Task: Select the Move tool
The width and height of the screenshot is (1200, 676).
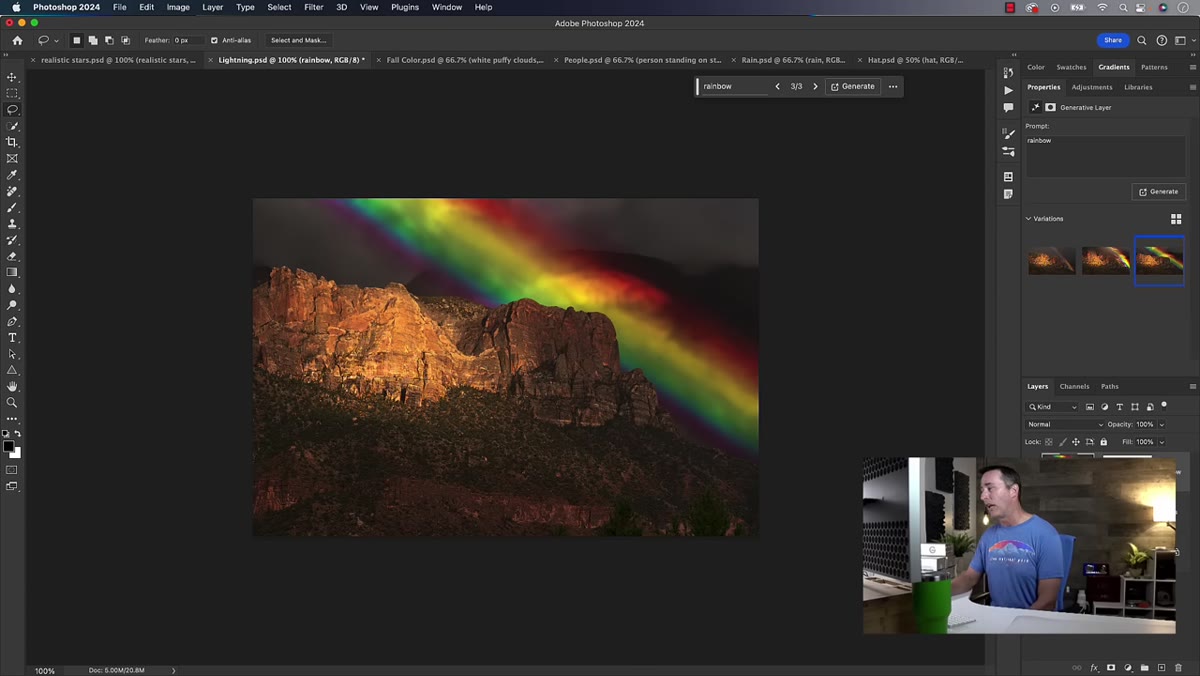Action: 12,77
